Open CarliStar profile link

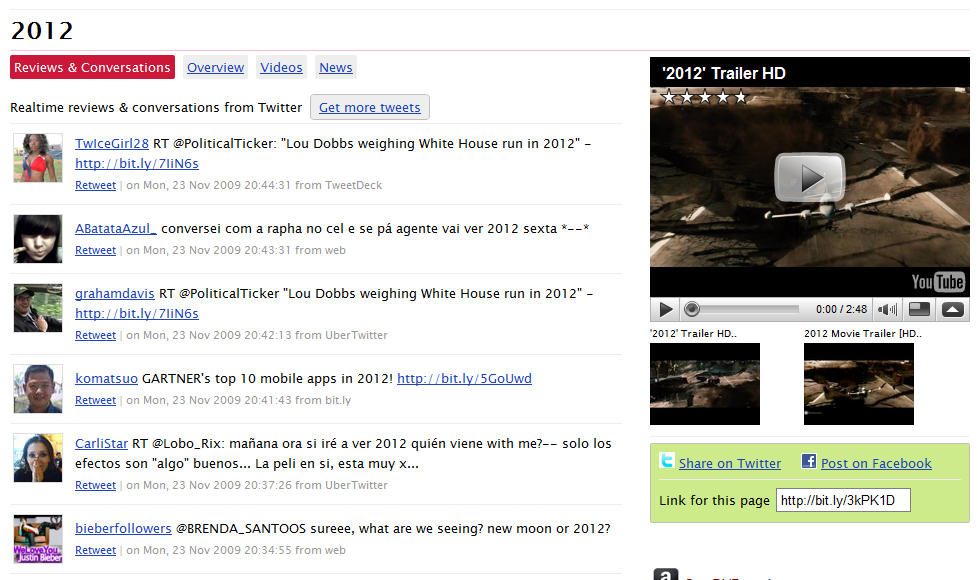101,443
